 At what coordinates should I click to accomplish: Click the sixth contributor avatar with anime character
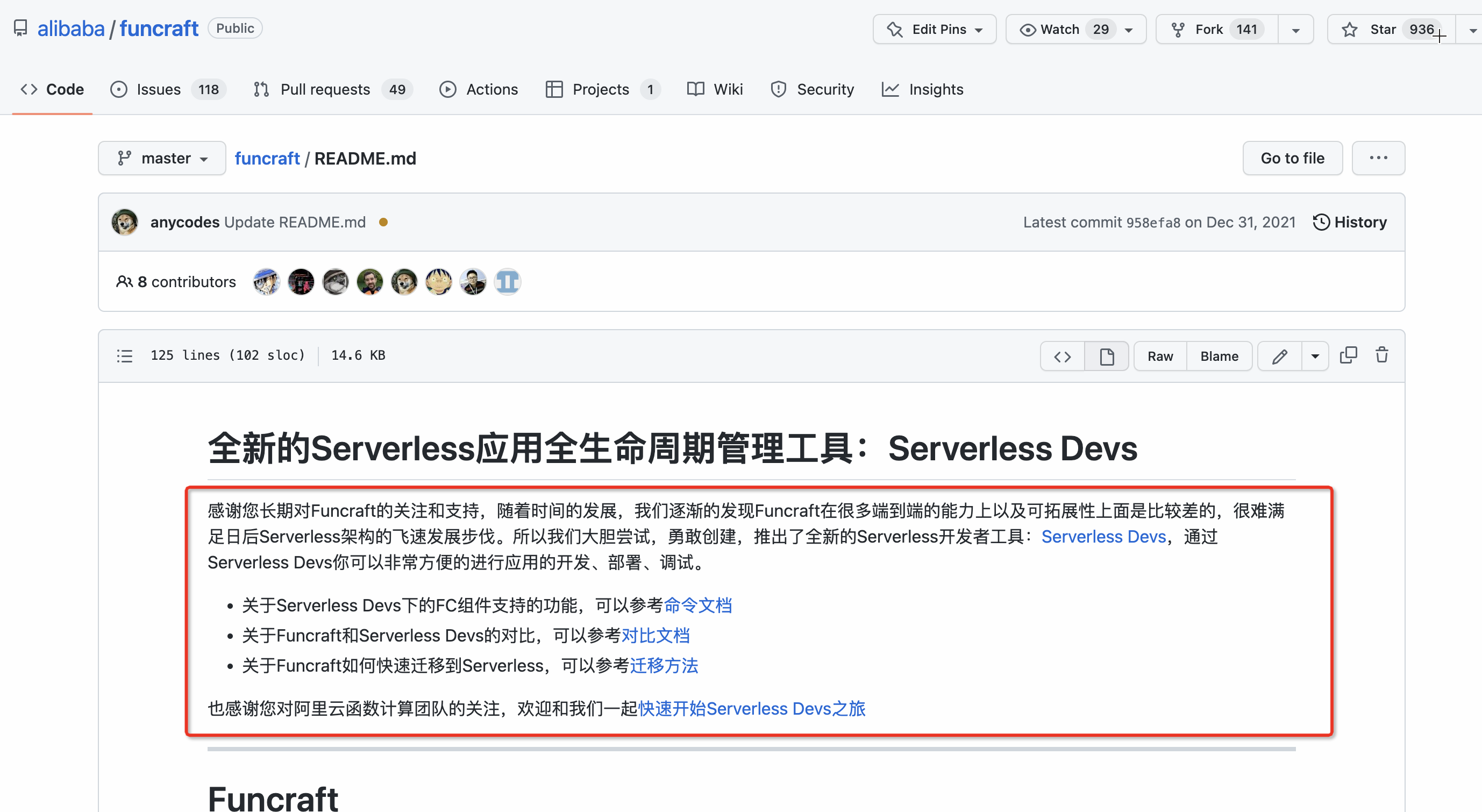pyautogui.click(x=439, y=282)
